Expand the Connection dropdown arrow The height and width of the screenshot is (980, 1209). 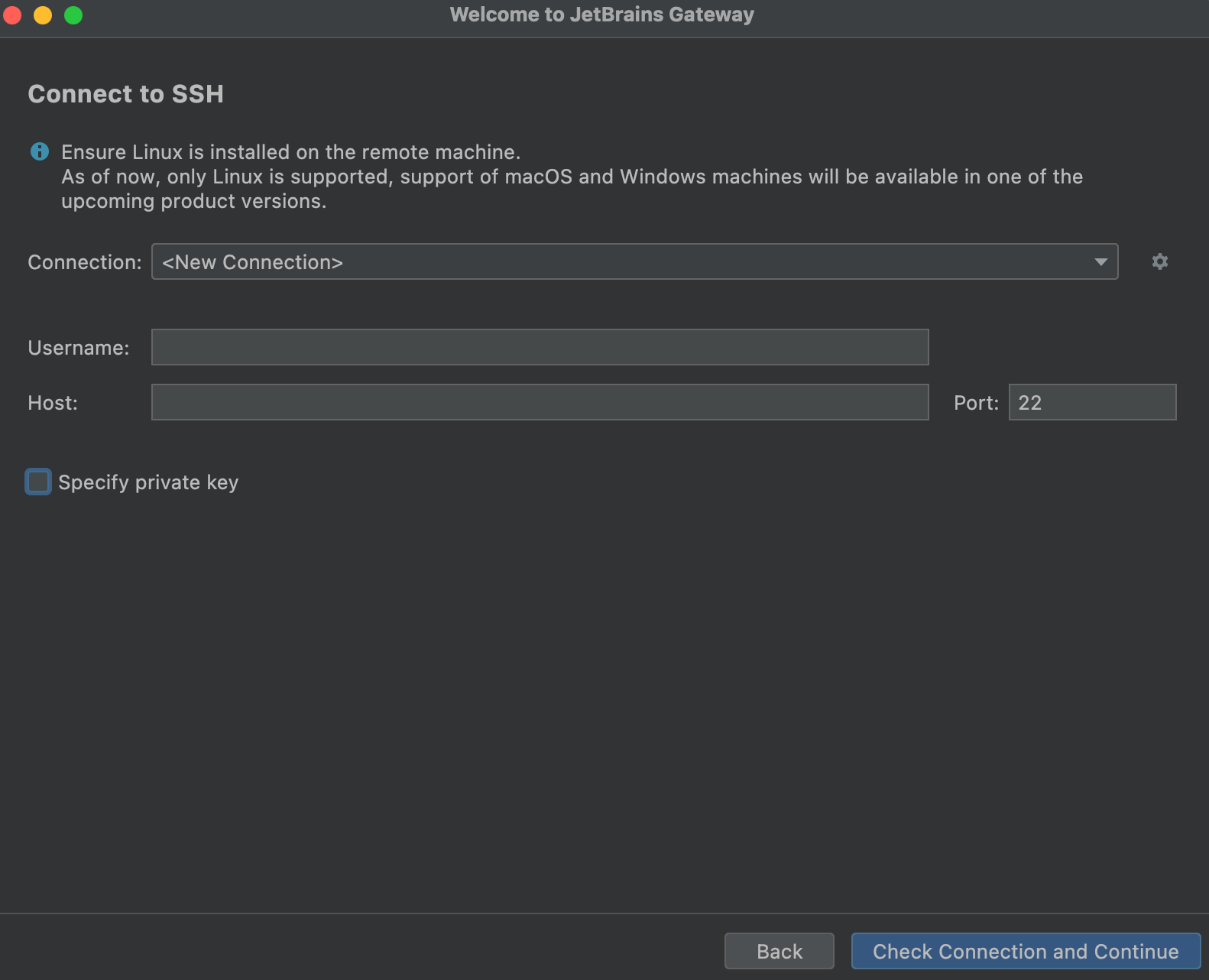(x=1100, y=261)
